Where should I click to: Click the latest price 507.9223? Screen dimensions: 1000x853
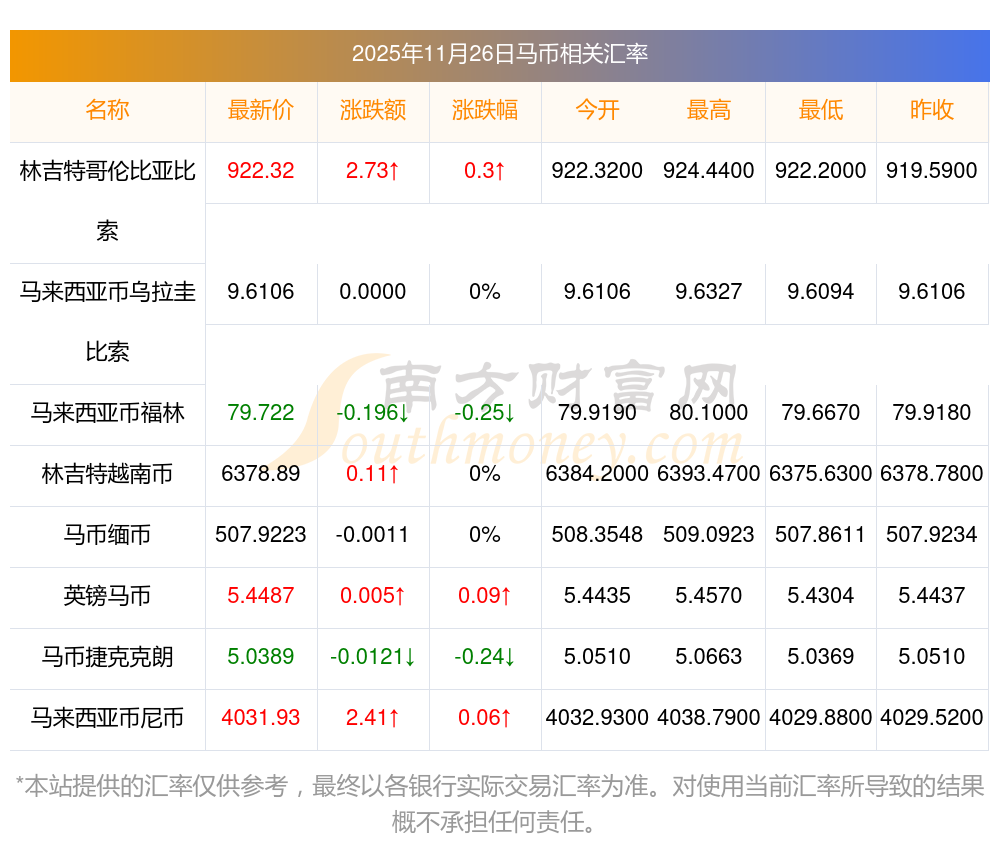(261, 535)
